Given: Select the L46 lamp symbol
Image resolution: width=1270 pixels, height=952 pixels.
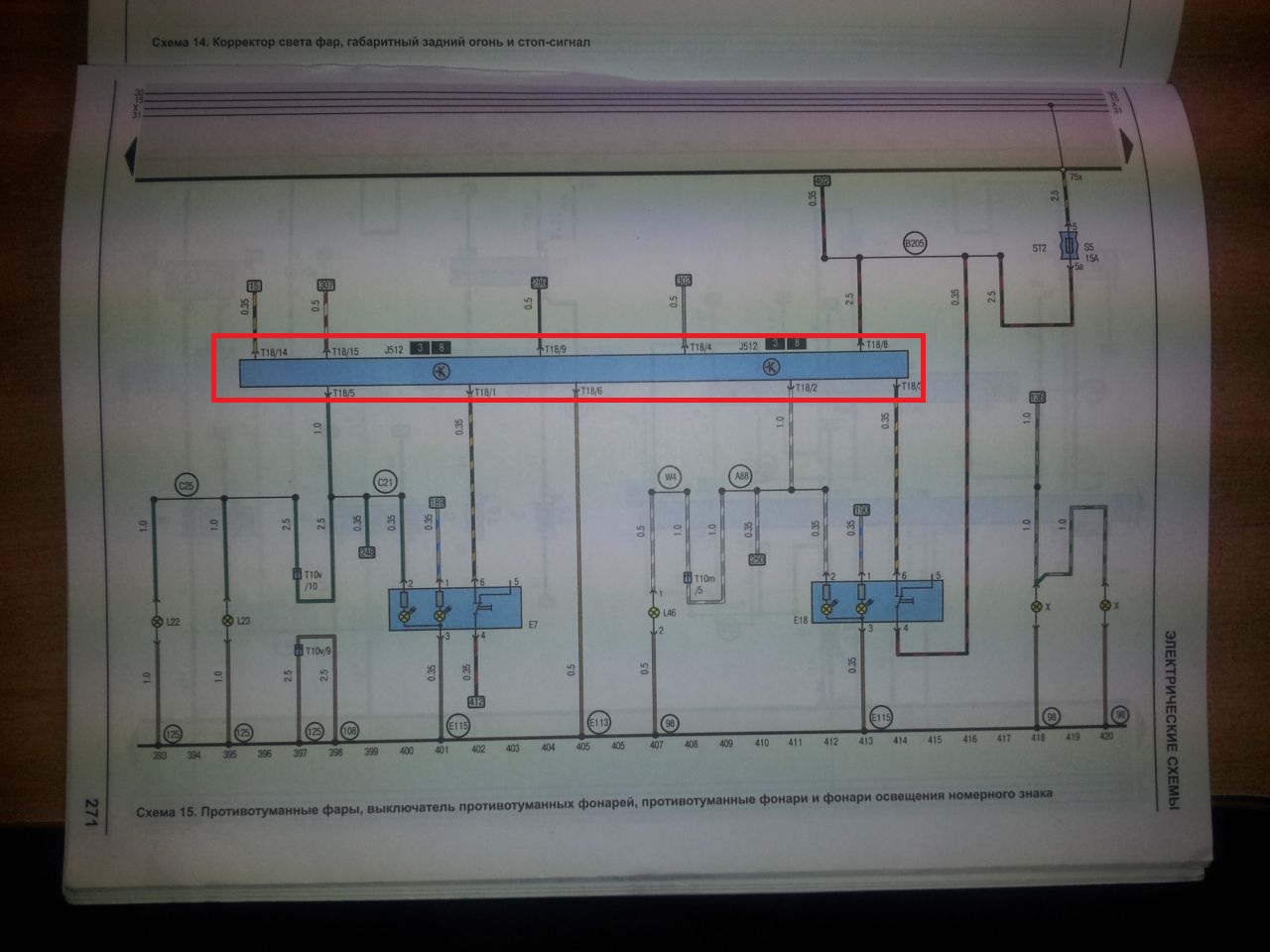Looking at the screenshot, I should coord(653,613).
